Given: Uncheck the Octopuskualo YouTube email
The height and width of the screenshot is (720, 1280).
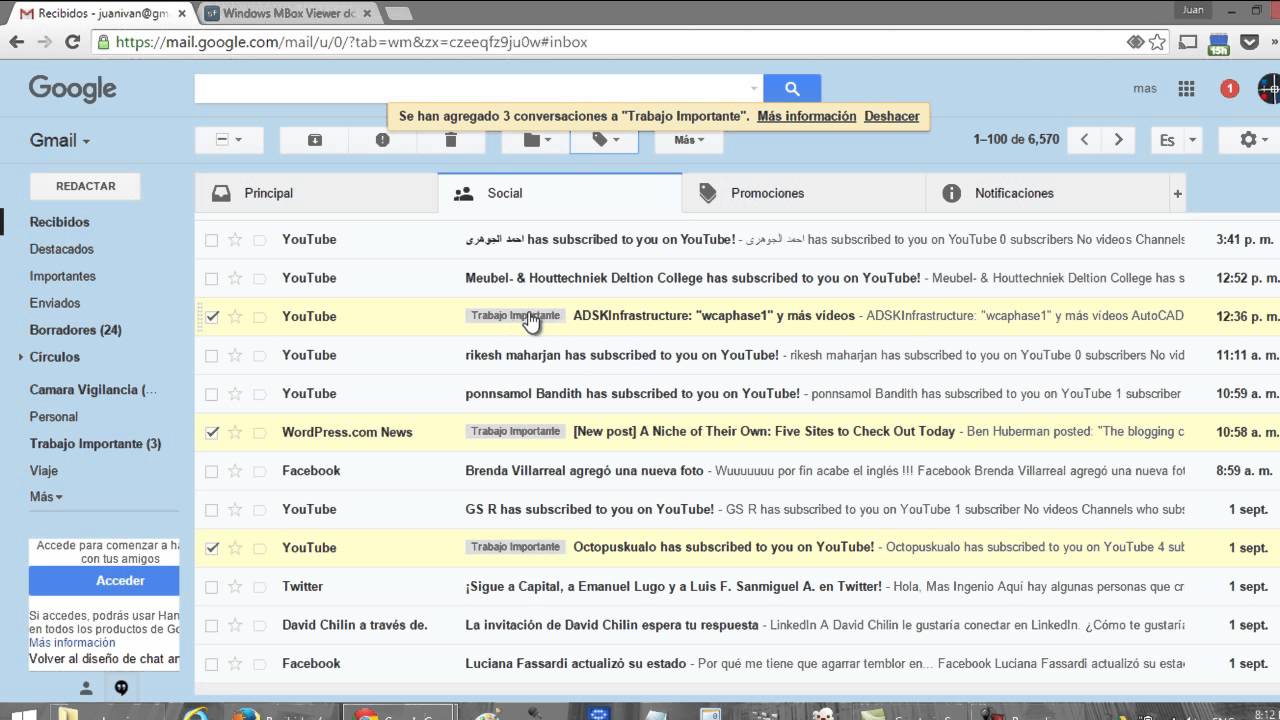Looking at the screenshot, I should point(211,548).
